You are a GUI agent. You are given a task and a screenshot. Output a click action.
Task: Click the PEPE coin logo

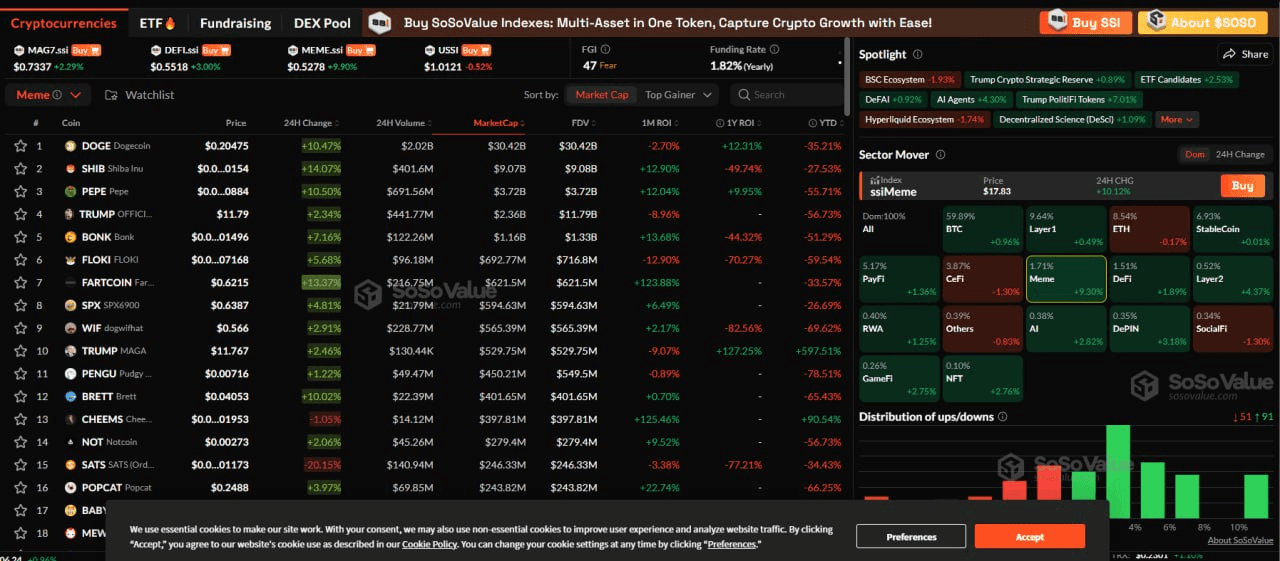70,191
